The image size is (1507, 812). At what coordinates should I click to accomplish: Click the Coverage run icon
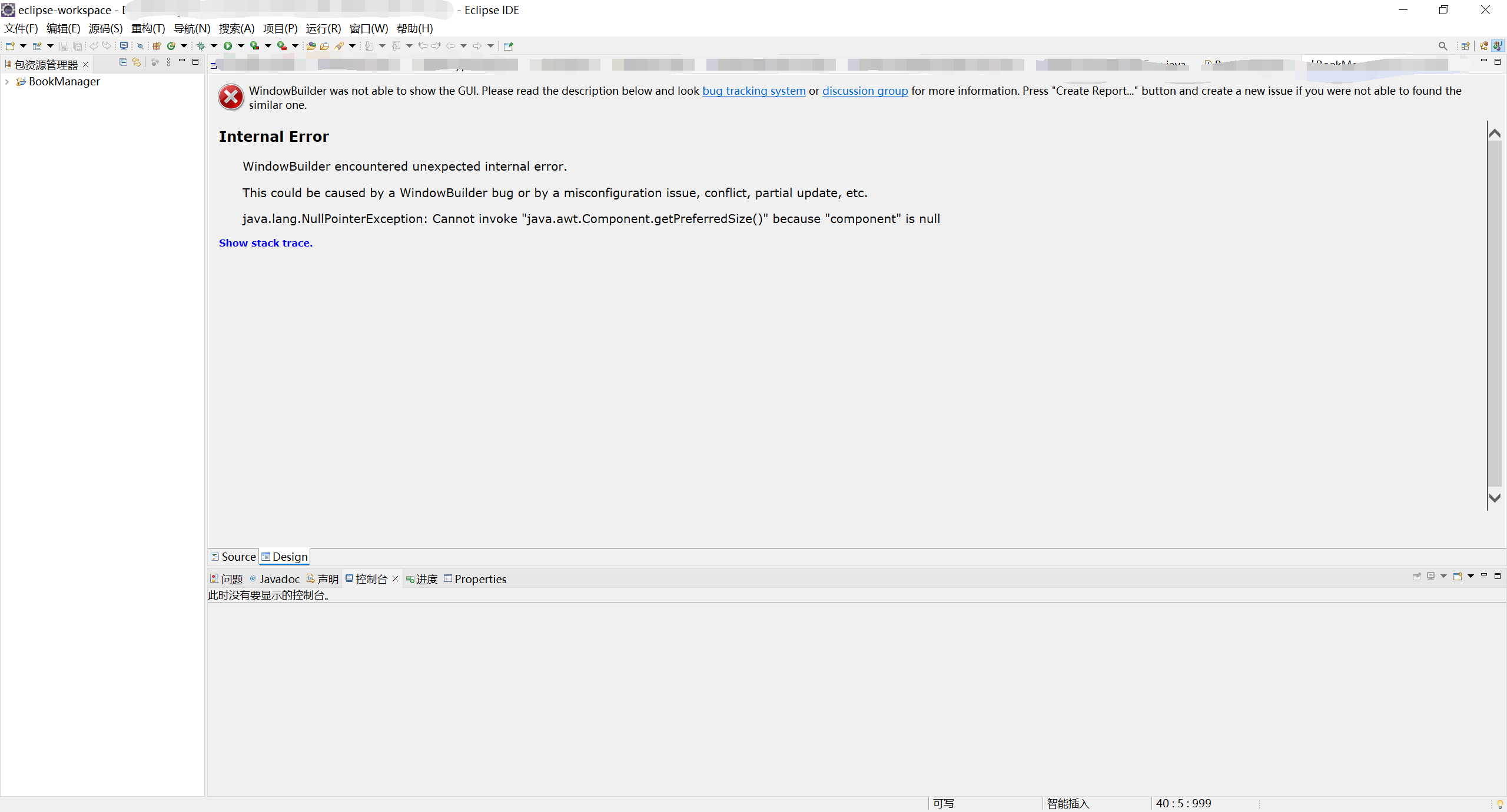pos(255,46)
